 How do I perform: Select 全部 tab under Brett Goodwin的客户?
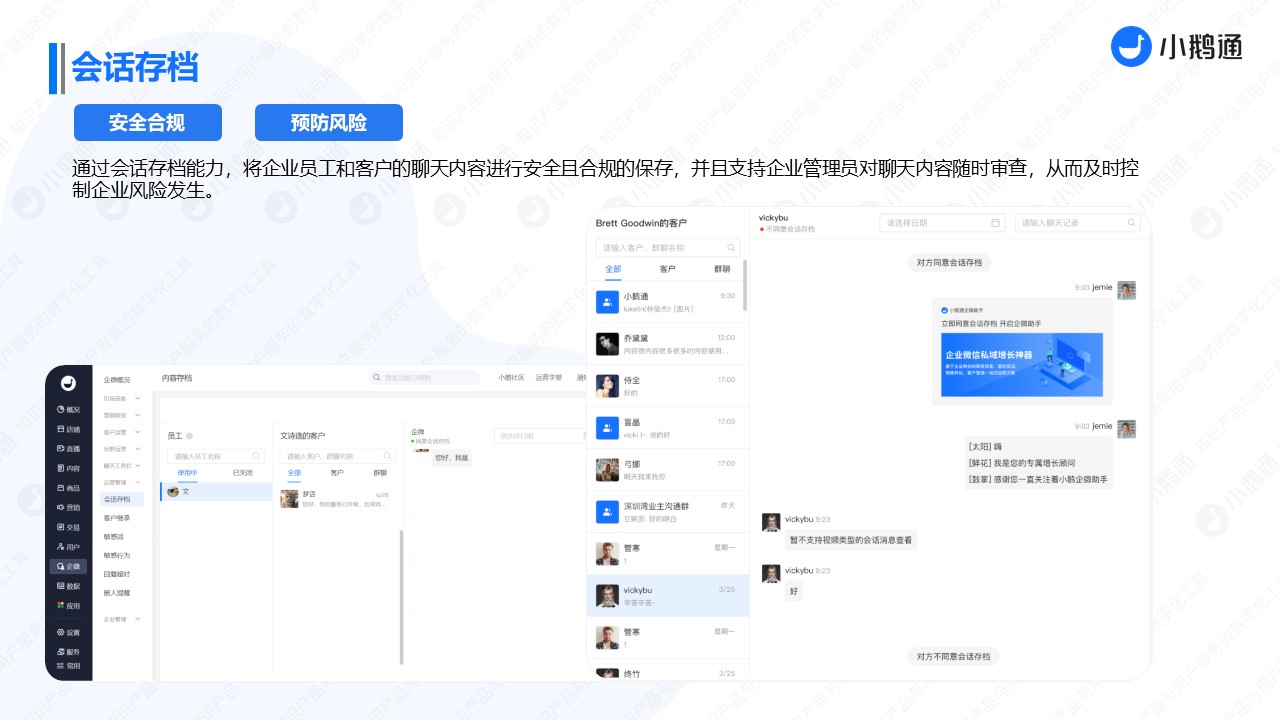coord(613,269)
